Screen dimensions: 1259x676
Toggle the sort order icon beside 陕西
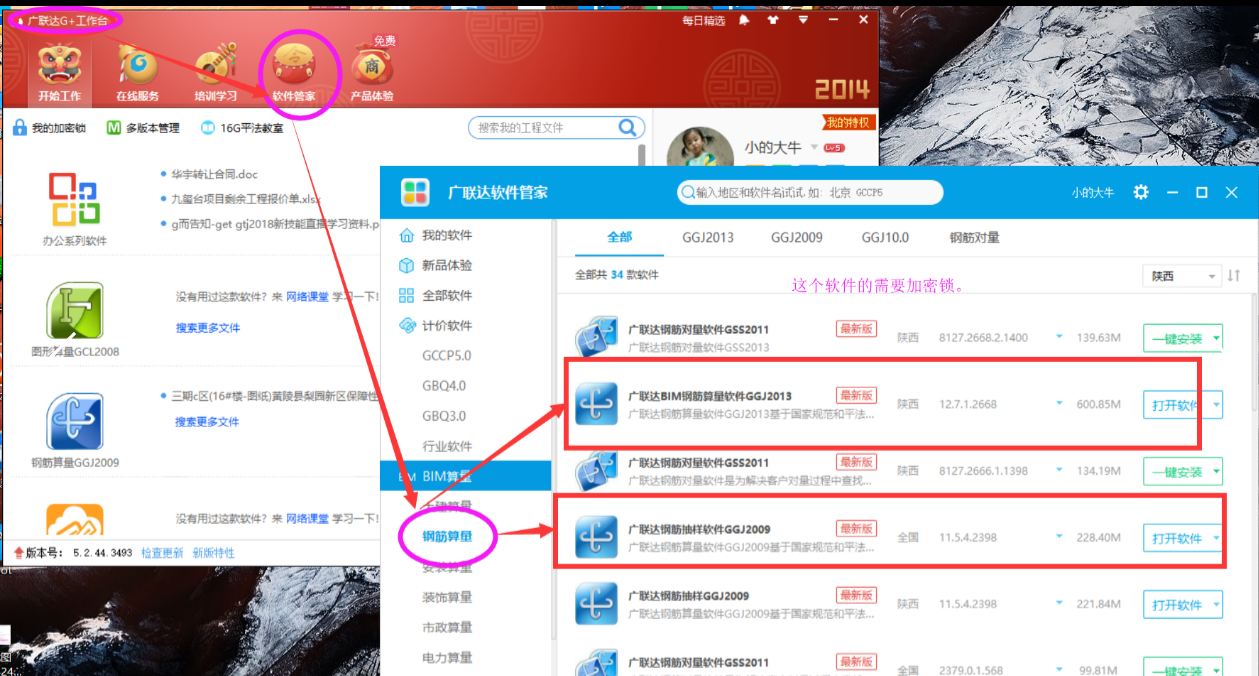coord(1233,275)
